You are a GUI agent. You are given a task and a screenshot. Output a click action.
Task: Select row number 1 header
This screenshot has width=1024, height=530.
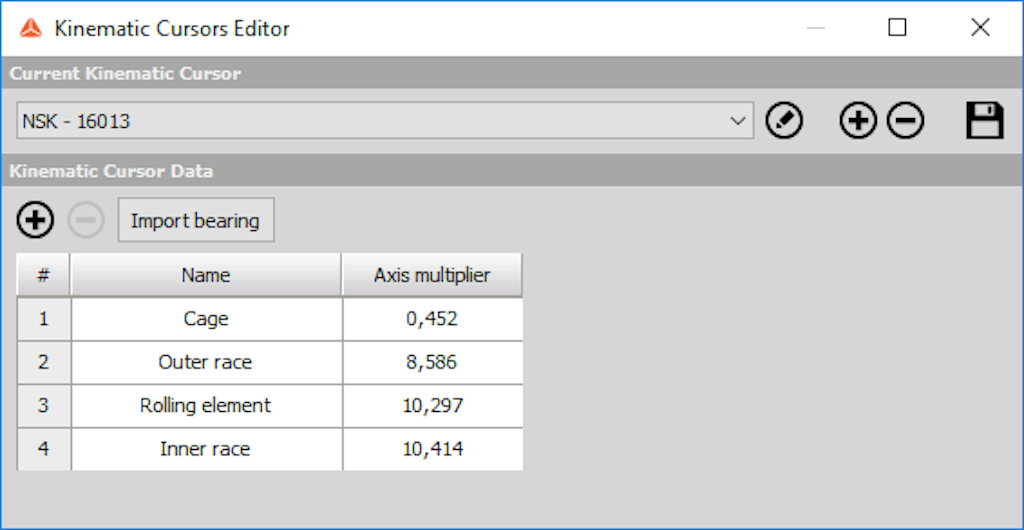(43, 319)
